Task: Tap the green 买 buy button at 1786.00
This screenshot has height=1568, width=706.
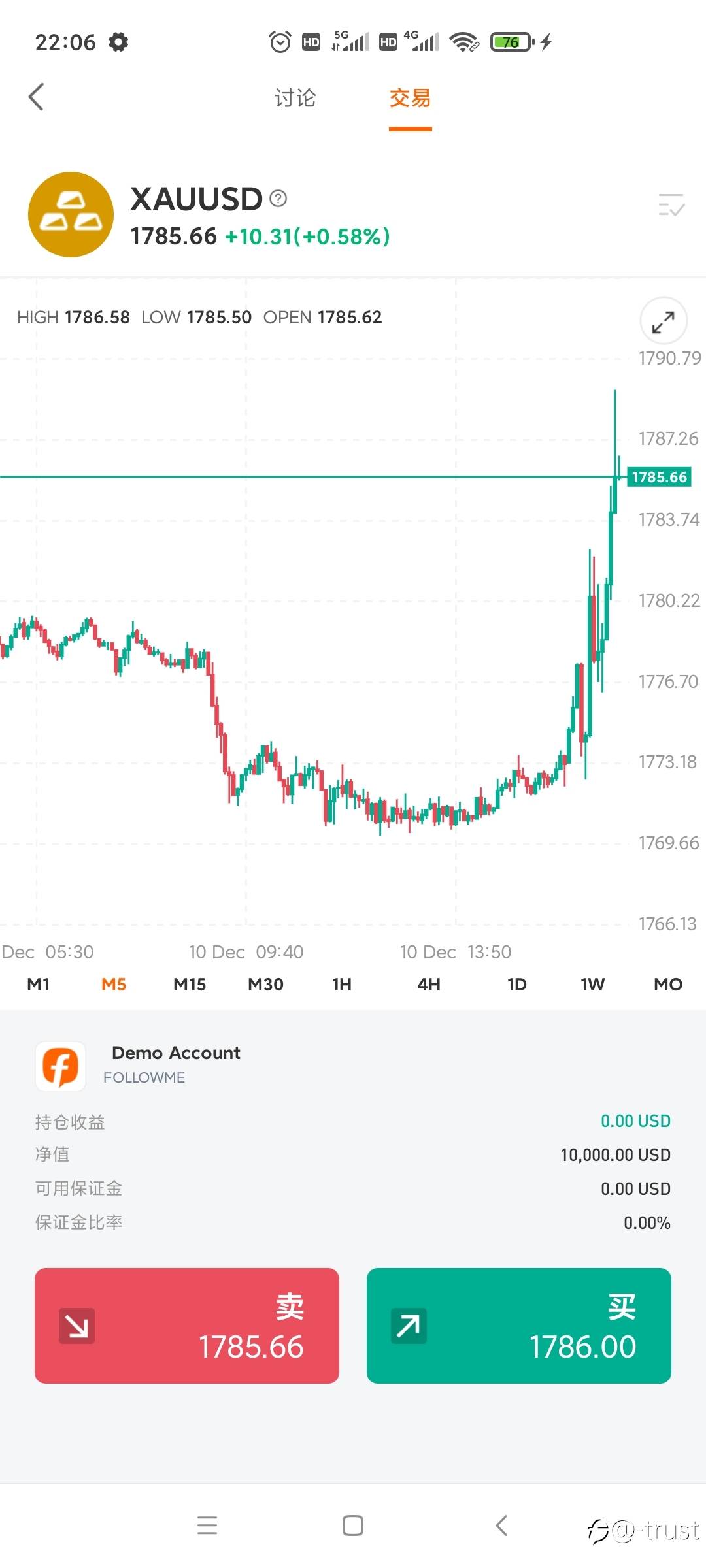Action: [519, 1326]
